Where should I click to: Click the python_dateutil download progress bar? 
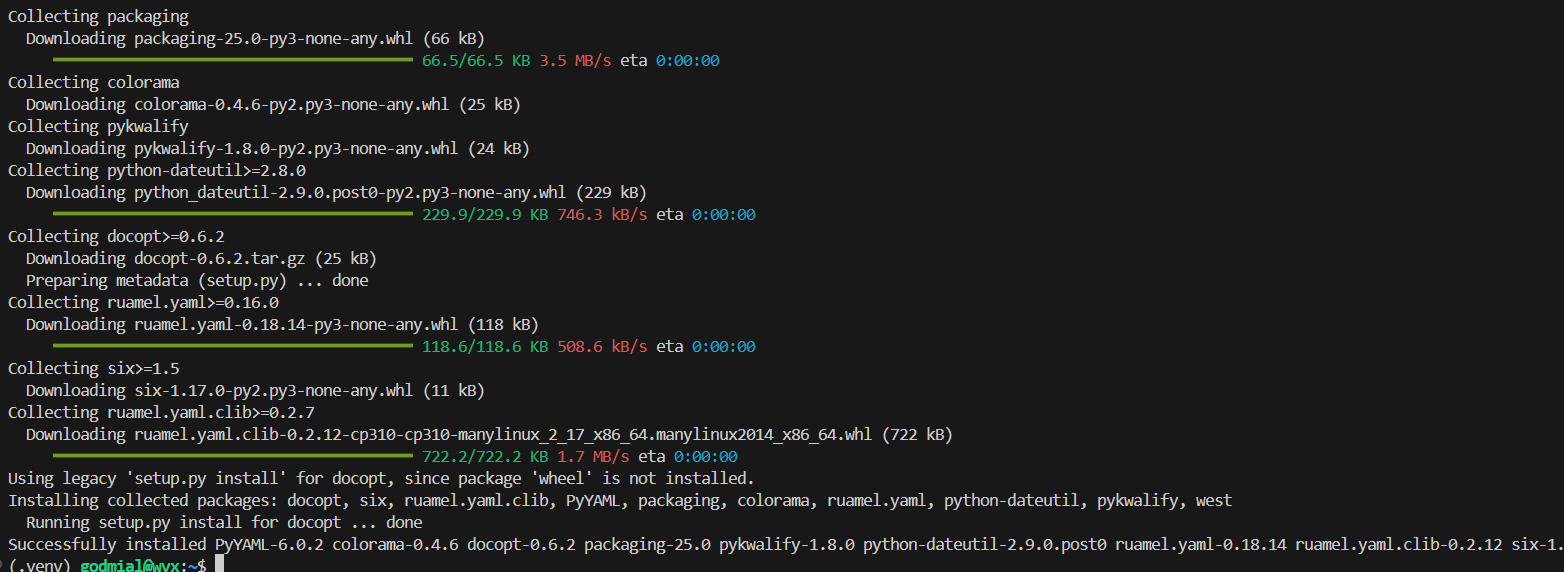pyautogui.click(x=232, y=215)
